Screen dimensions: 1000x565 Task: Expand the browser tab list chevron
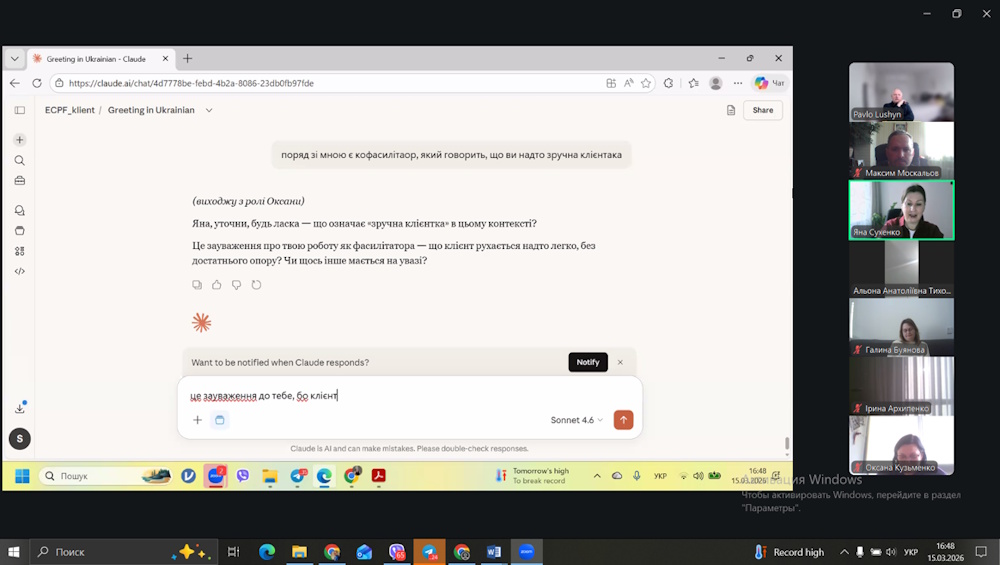pos(15,59)
